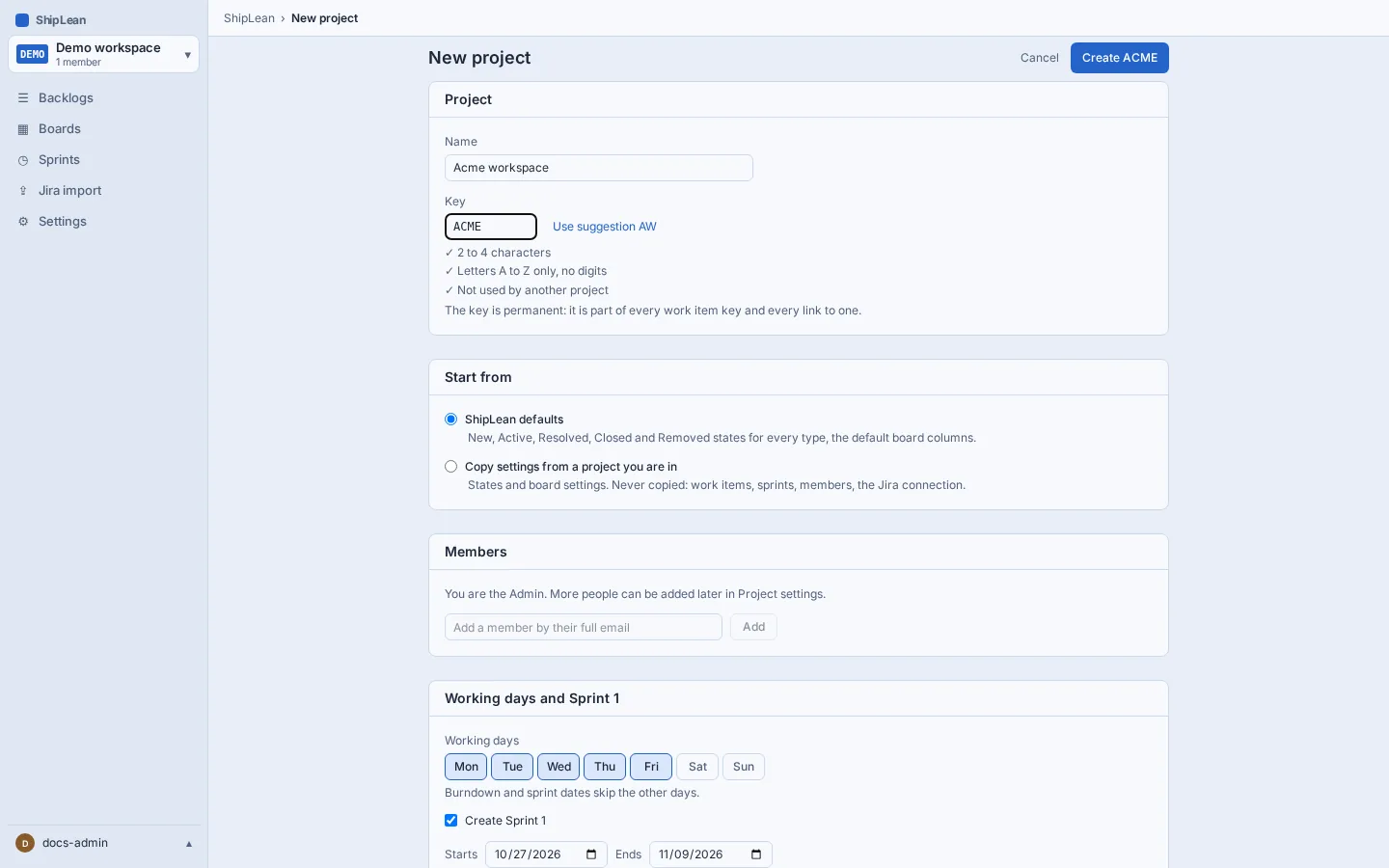The image size is (1389, 868).
Task: Select Copy settings from a project radio
Action: click(450, 467)
